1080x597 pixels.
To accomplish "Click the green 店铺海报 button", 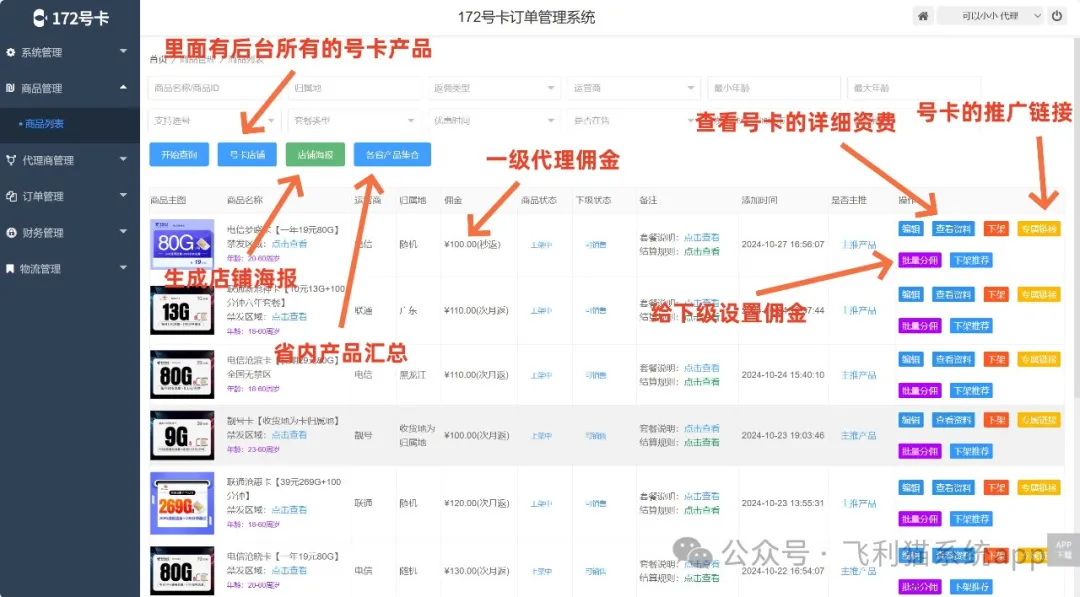I will [315, 155].
